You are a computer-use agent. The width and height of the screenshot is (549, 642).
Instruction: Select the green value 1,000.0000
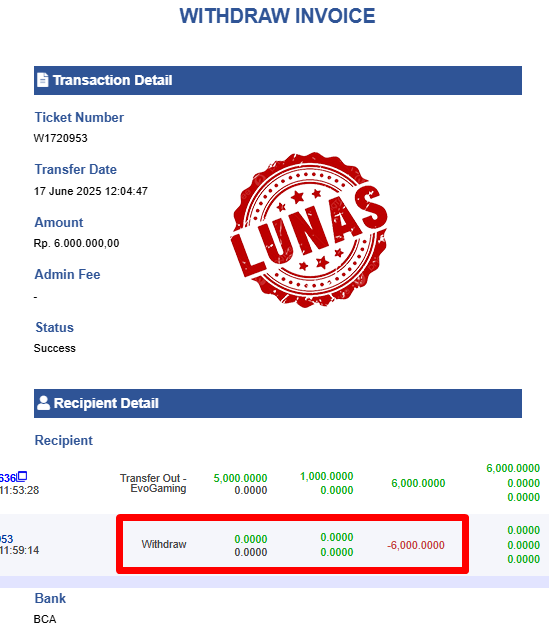tap(326, 476)
